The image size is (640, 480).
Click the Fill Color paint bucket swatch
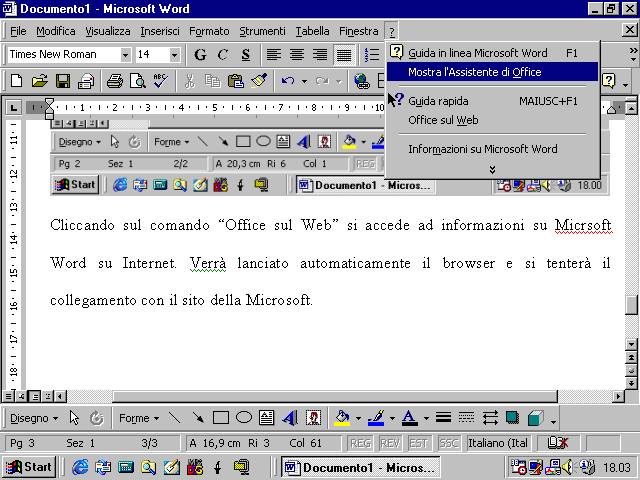click(x=342, y=418)
